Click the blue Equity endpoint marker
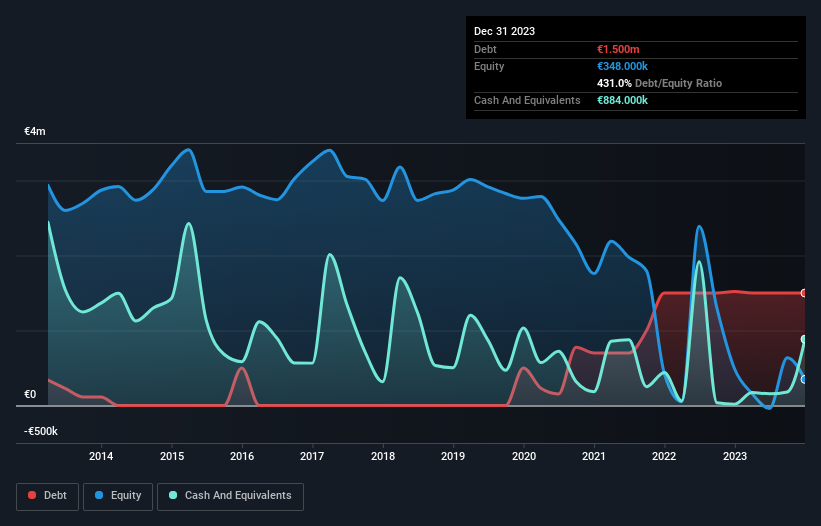The width and height of the screenshot is (821, 526). pos(804,379)
